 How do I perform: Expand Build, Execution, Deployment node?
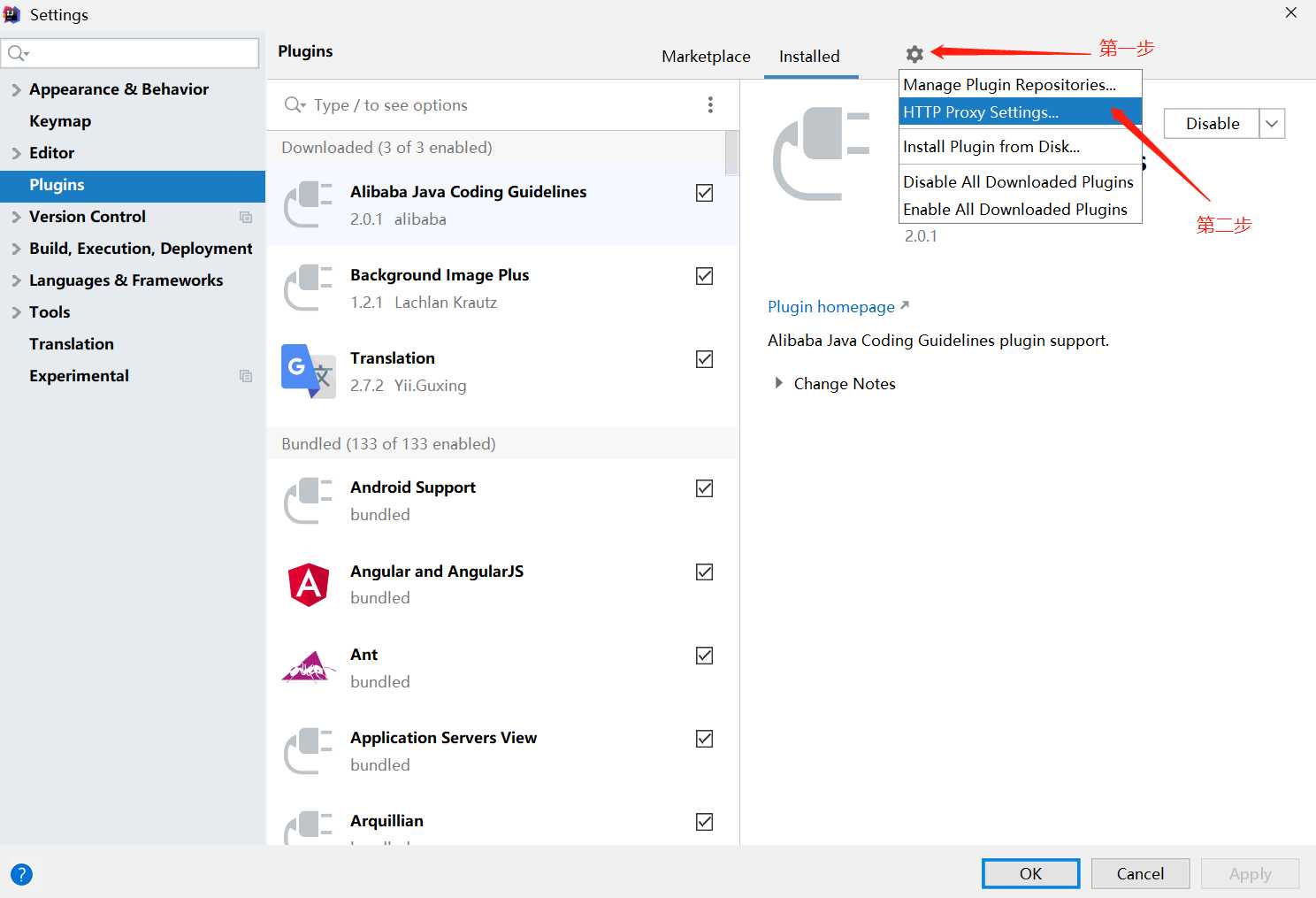[16, 249]
